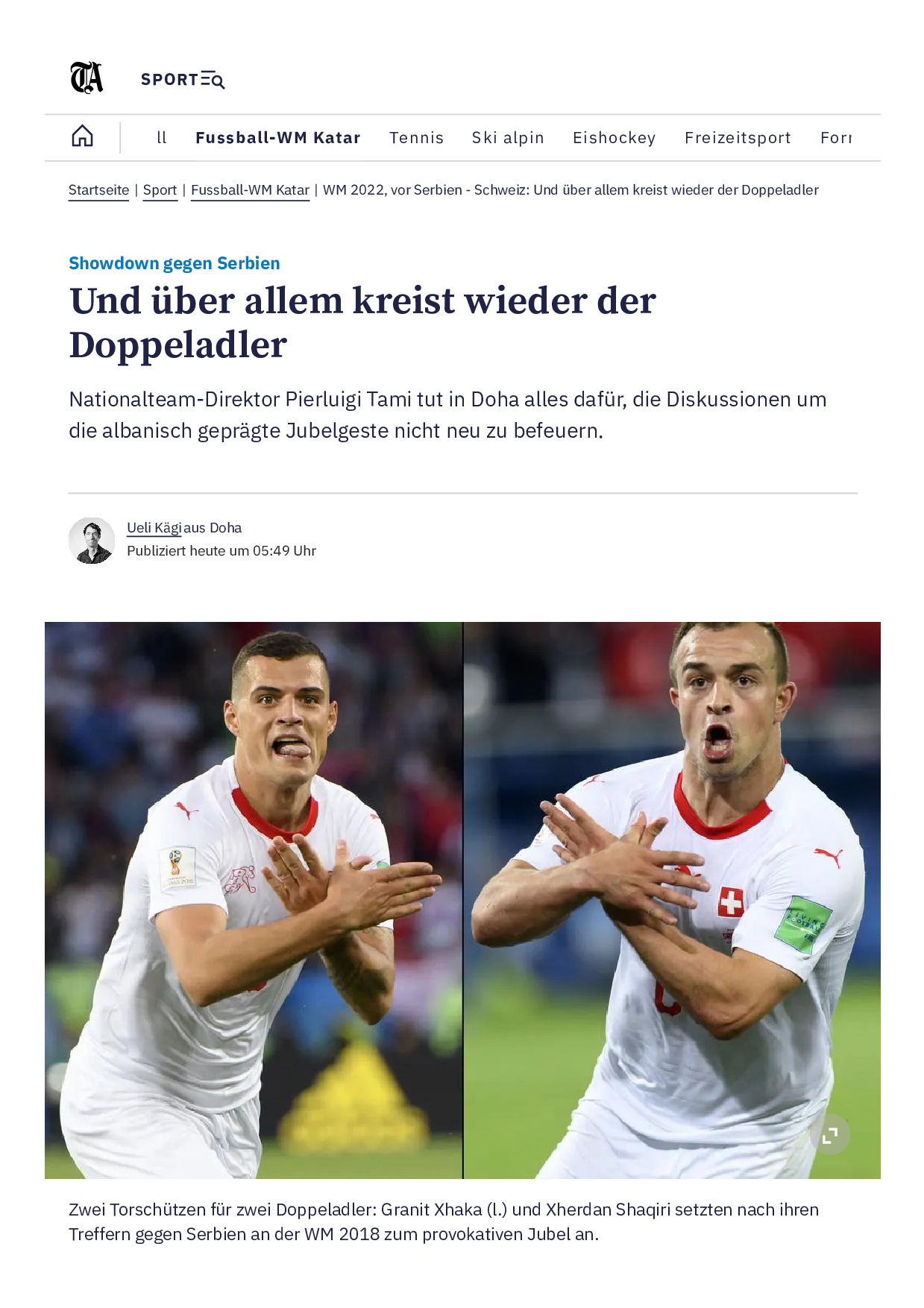
Task: Open the Tennis section tab
Action: click(x=416, y=138)
